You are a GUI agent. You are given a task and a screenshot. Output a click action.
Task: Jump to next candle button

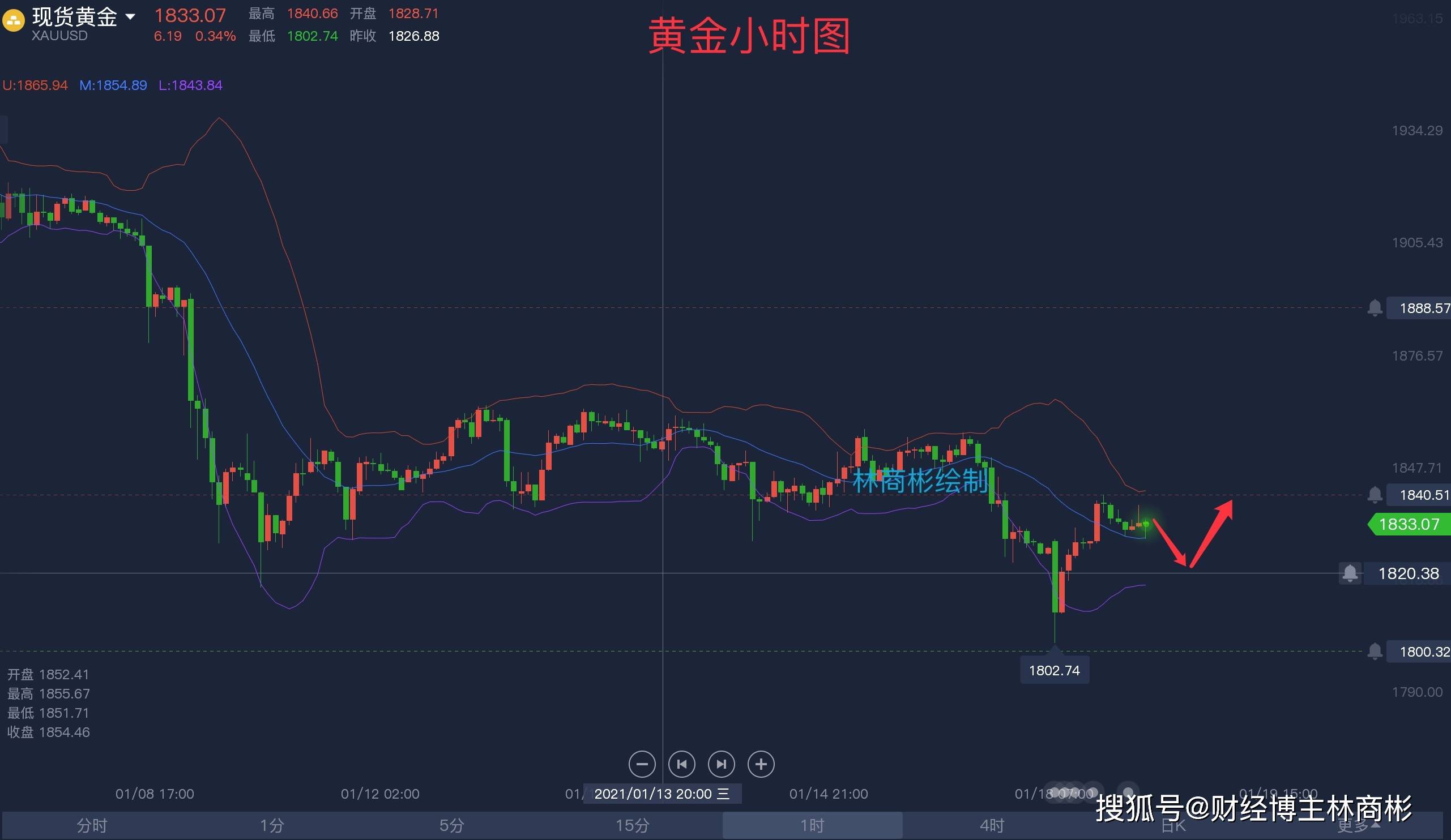coord(722,764)
